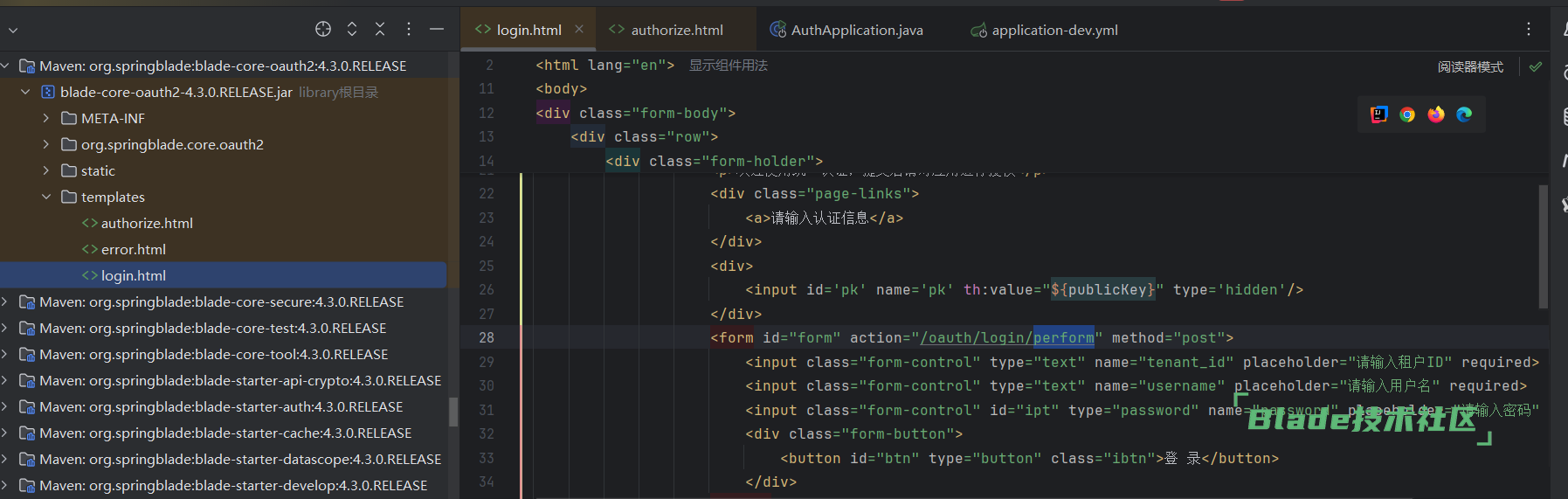Open the editor tabs more-options menu
The height and width of the screenshot is (499, 1568).
click(1529, 29)
